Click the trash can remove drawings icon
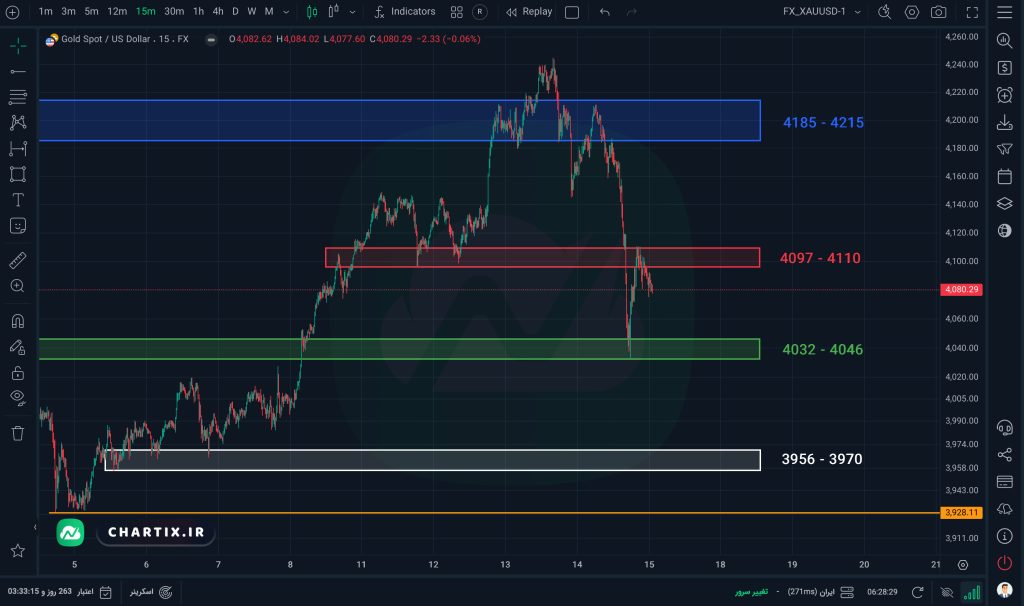1024x606 pixels. click(x=17, y=432)
